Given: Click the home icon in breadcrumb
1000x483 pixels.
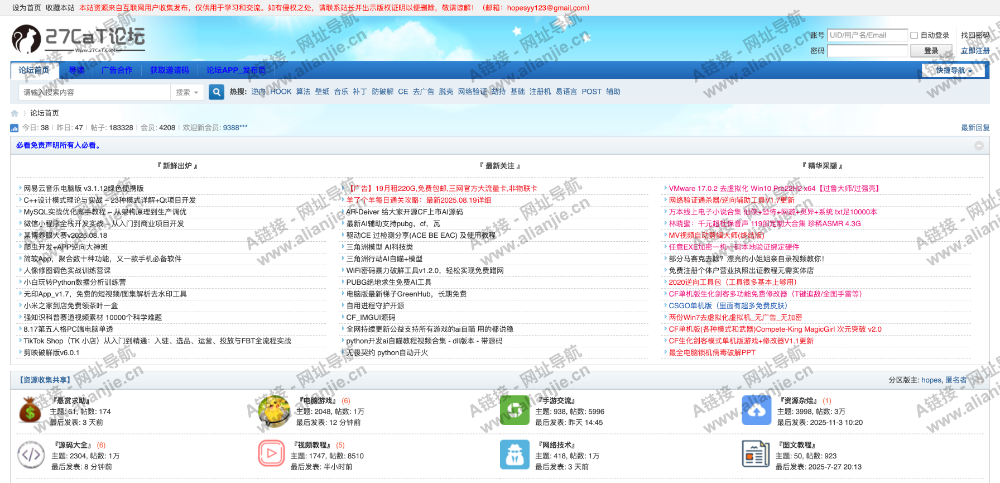Looking at the screenshot, I should pyautogui.click(x=15, y=113).
